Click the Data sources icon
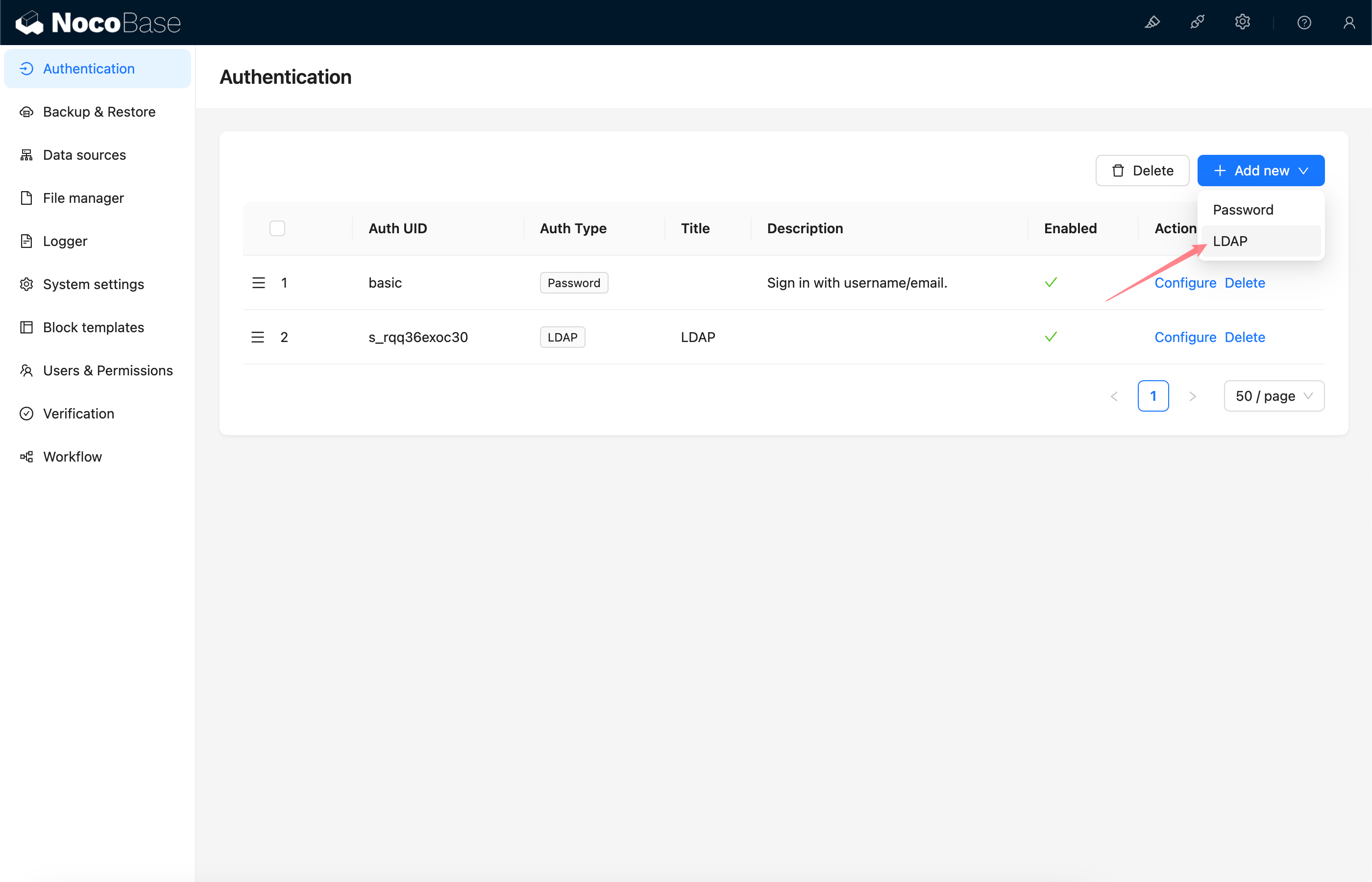The width and height of the screenshot is (1372, 882). click(26, 155)
